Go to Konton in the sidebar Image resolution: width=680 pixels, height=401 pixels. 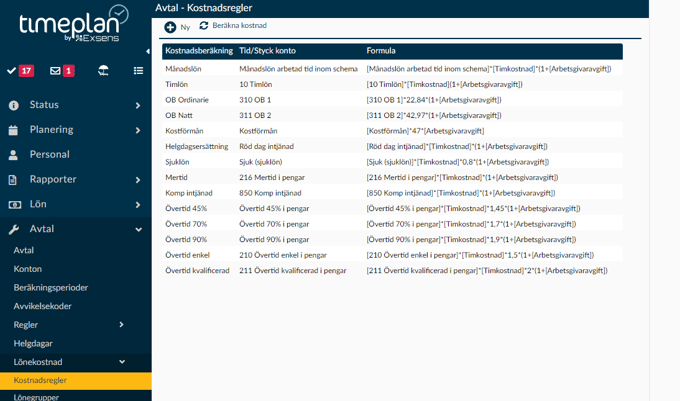(x=28, y=269)
